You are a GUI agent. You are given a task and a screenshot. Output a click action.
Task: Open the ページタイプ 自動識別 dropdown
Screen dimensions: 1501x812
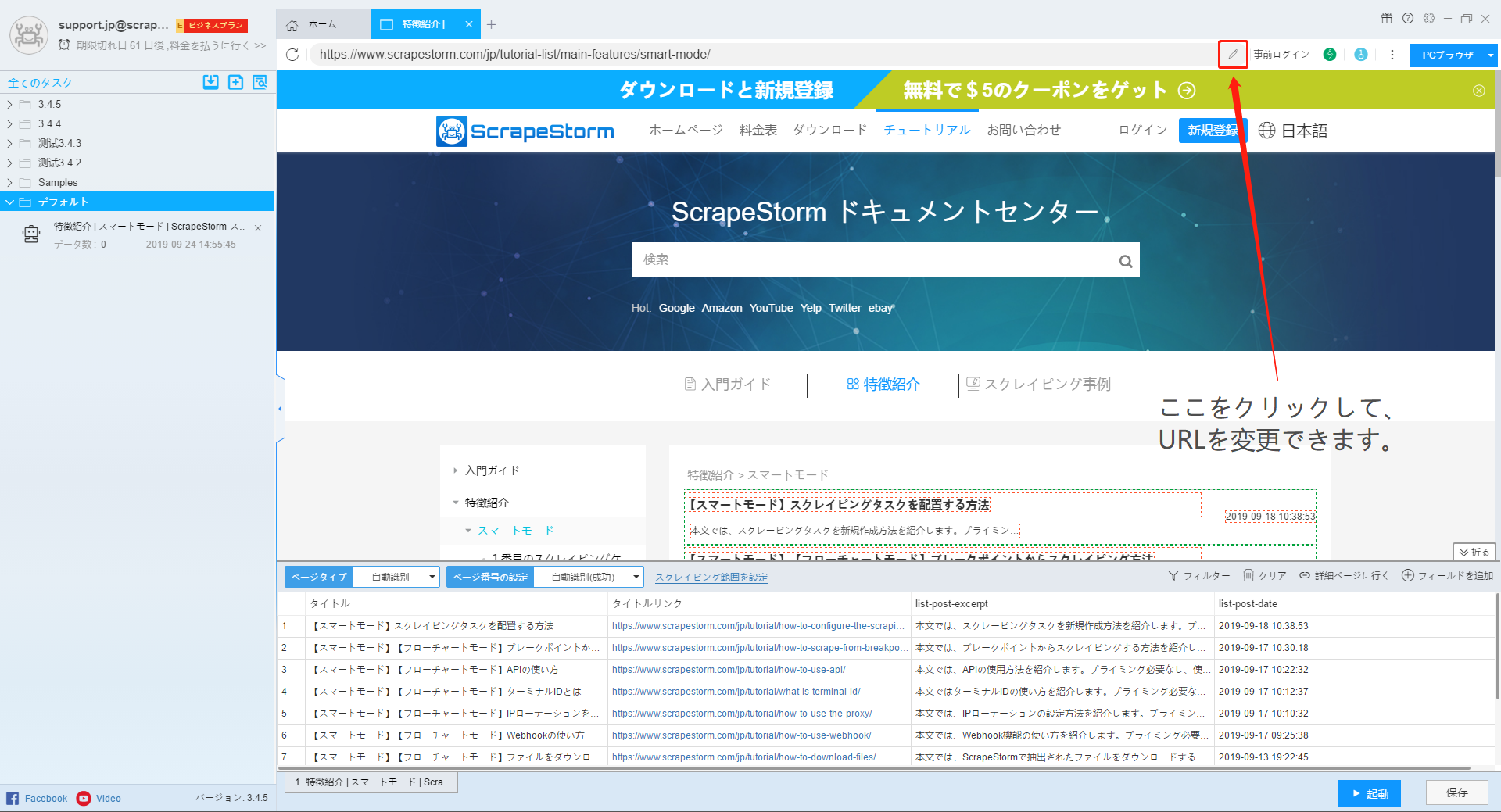397,577
